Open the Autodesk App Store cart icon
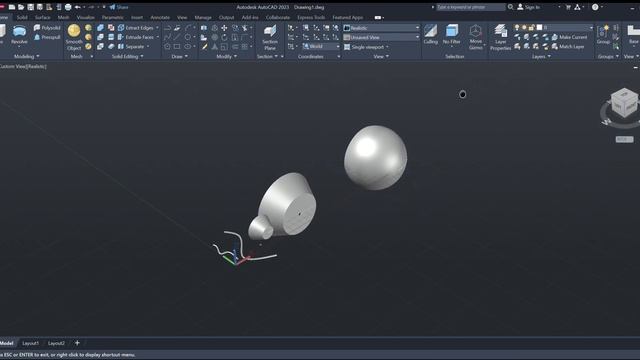640x360 pixels. pyautogui.click(x=568, y=7)
